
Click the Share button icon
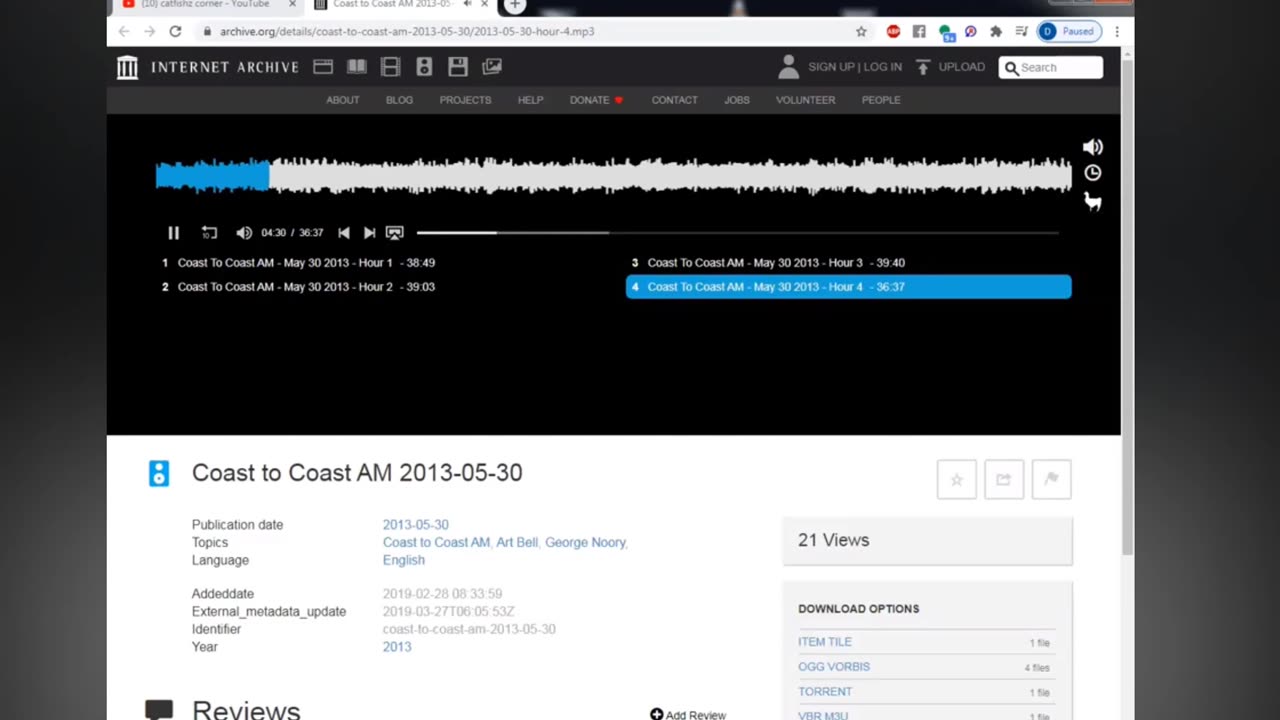click(1004, 479)
